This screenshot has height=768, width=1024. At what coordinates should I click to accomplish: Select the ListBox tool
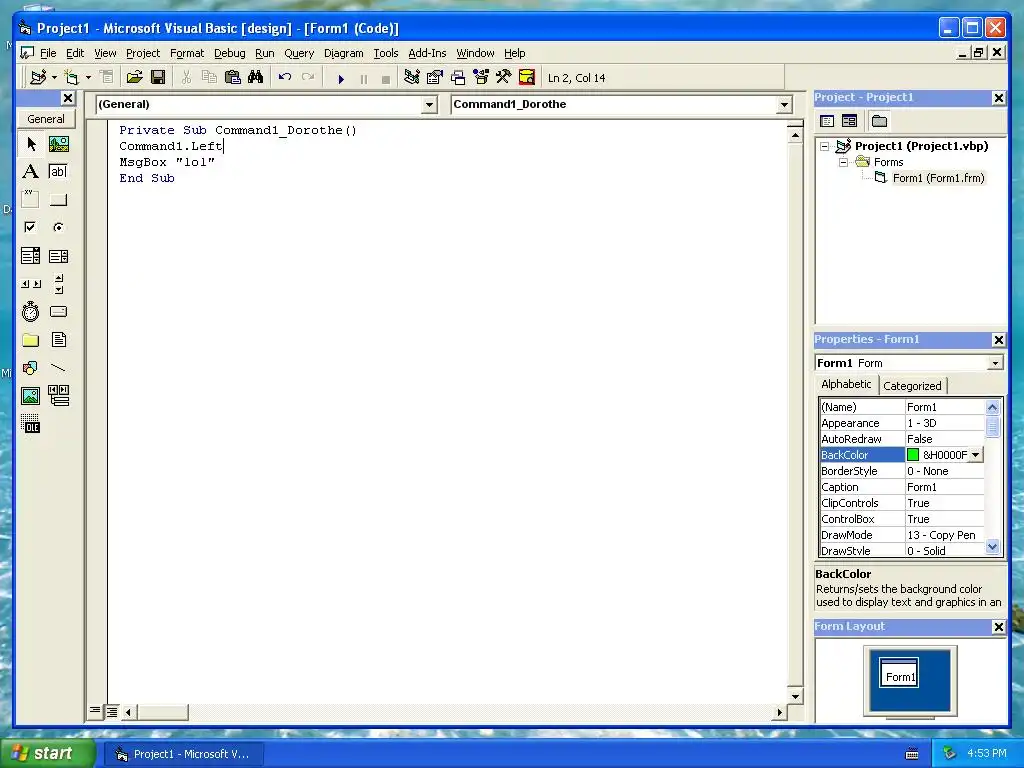coord(59,255)
